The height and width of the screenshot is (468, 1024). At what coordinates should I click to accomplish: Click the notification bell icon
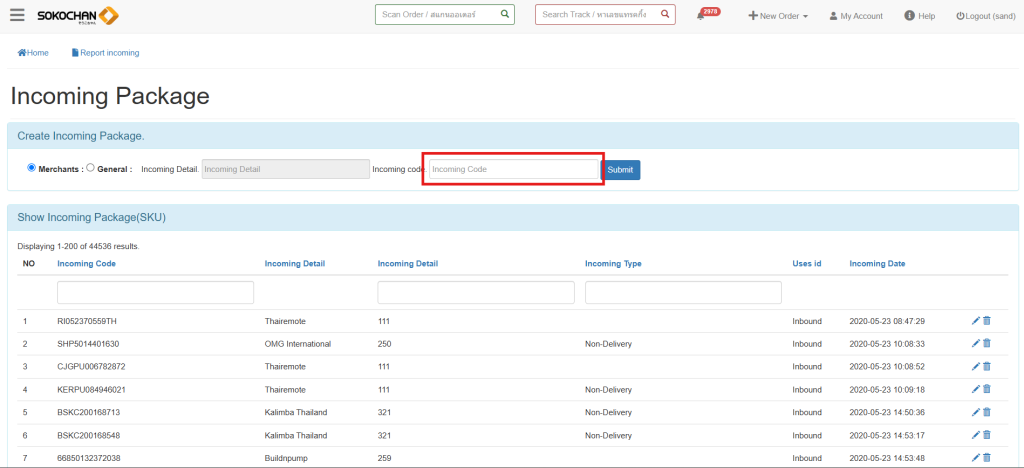[701, 16]
